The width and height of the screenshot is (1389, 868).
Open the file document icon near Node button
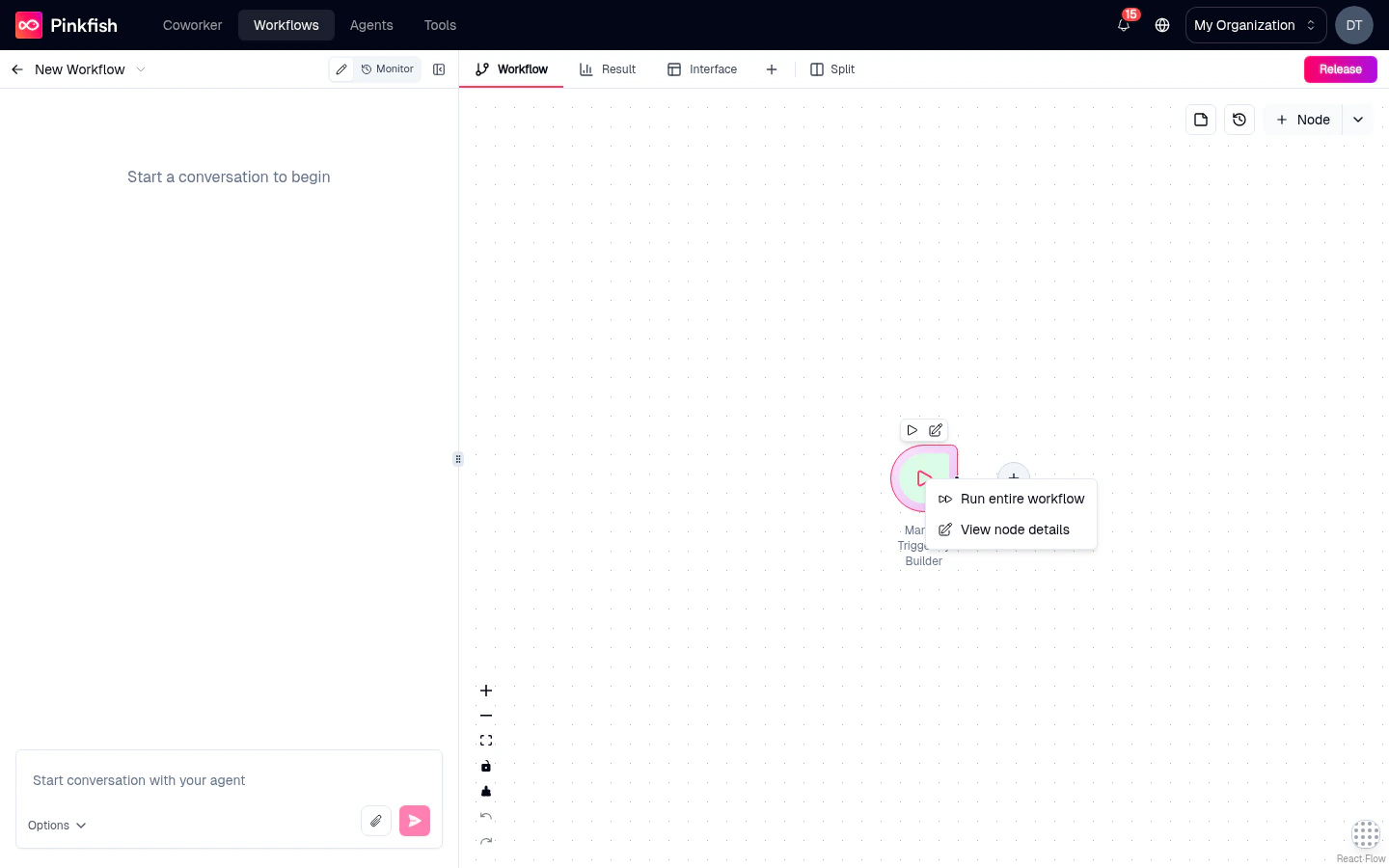pyautogui.click(x=1200, y=120)
